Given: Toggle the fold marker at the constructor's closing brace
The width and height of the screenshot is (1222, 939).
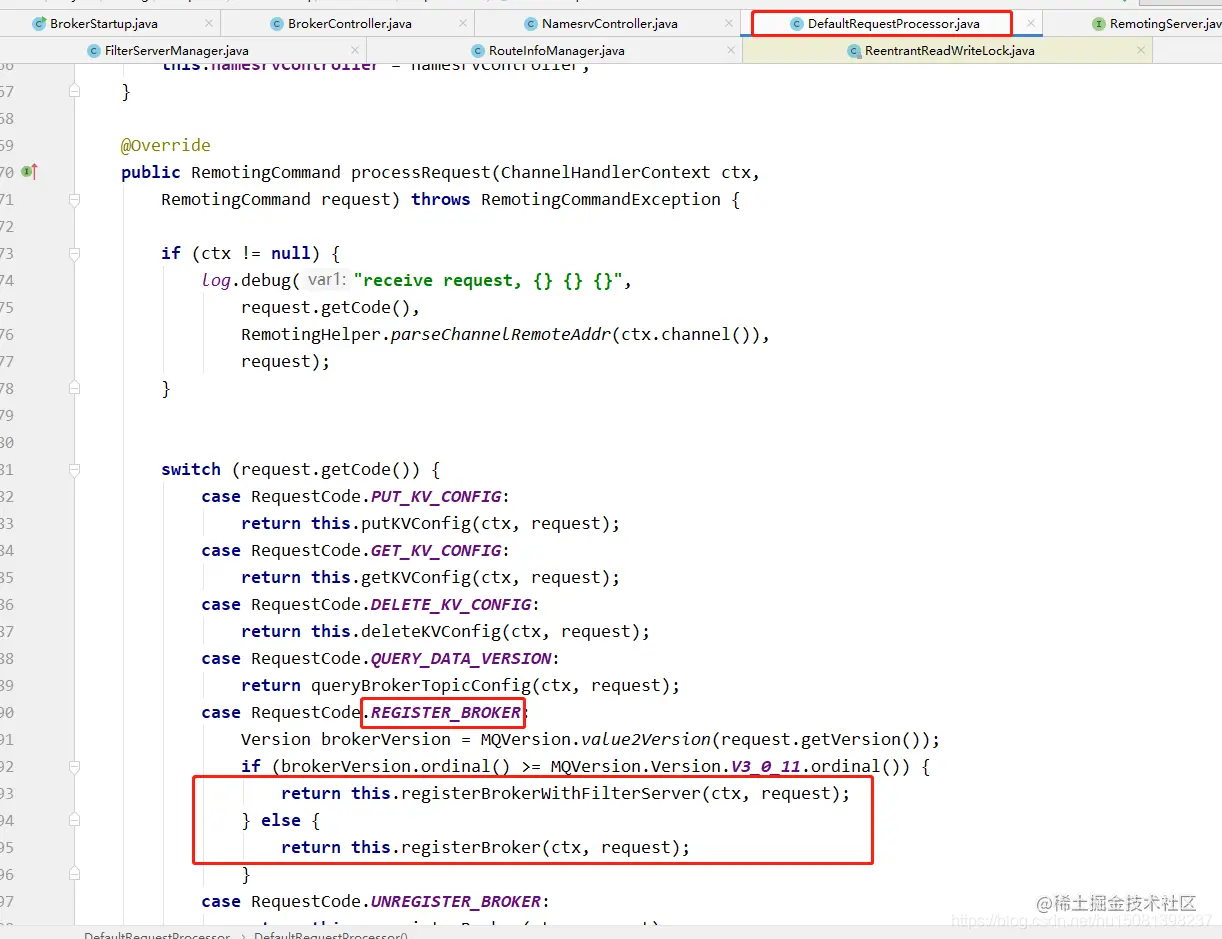Looking at the screenshot, I should point(75,91).
